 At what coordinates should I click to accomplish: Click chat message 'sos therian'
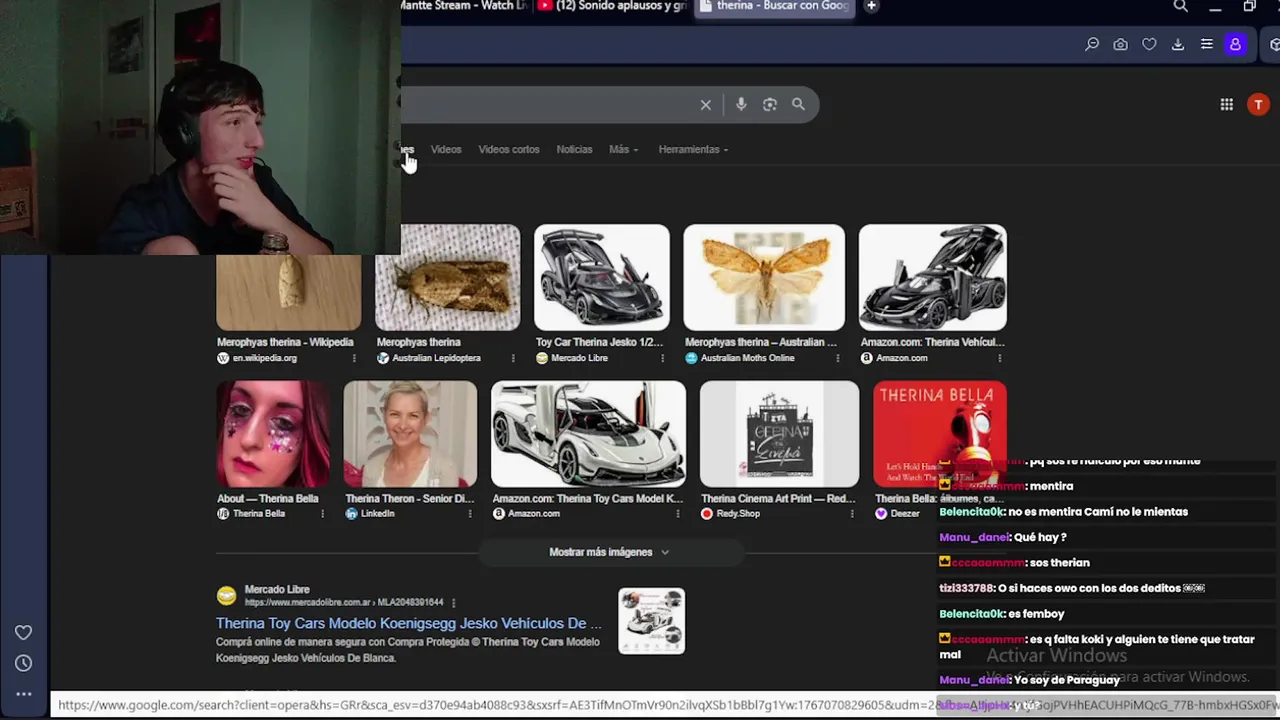point(1060,563)
